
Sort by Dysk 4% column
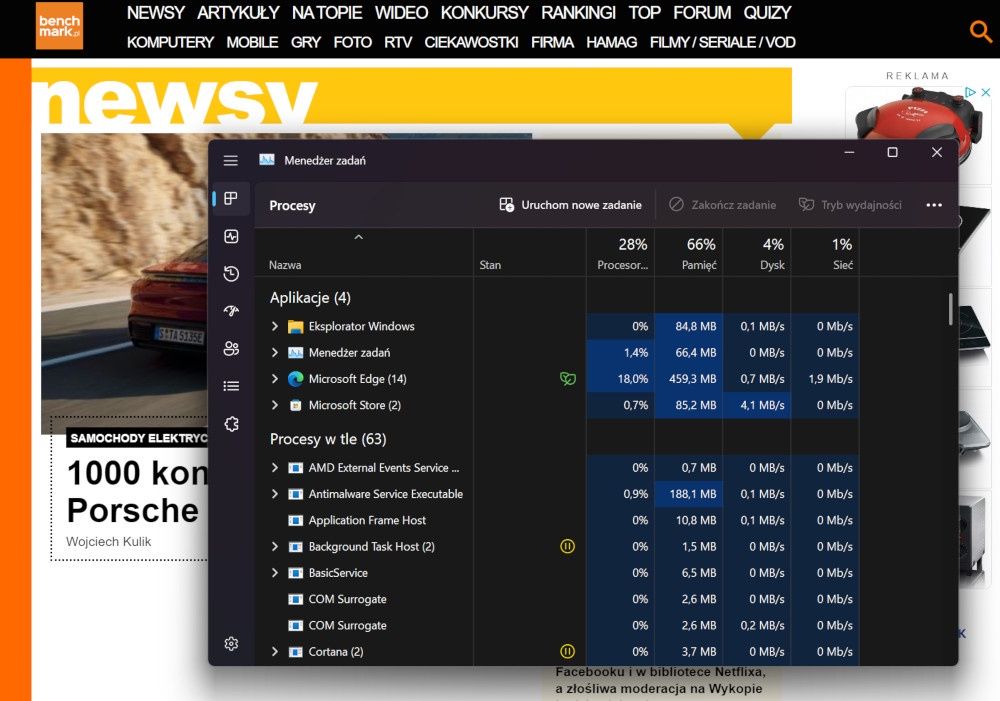coord(756,253)
